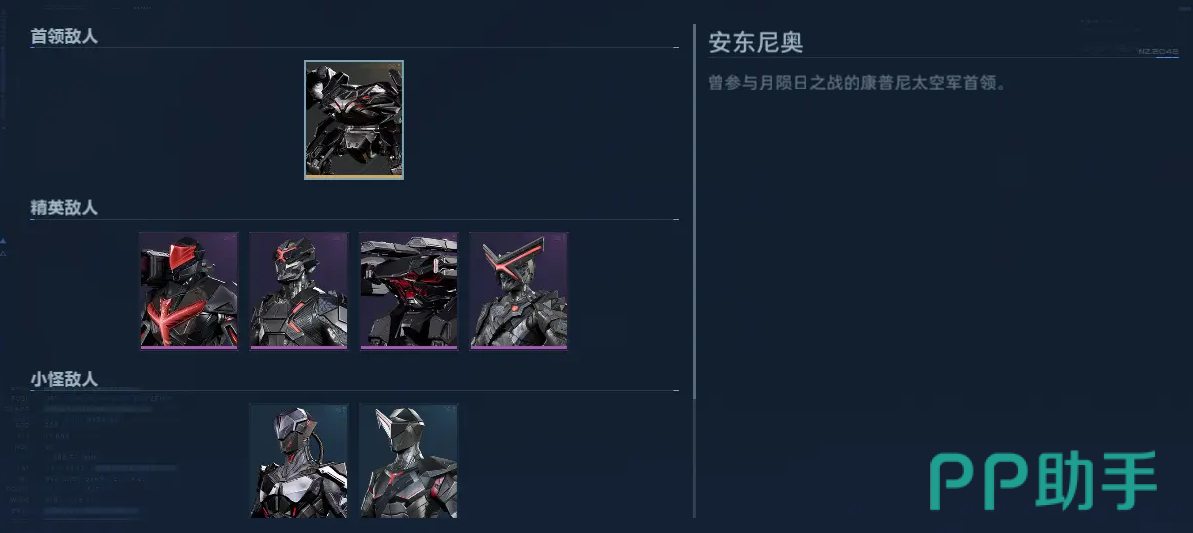Image resolution: width=1193 pixels, height=533 pixels.
Task: Click the gold rarity bar under the boss portrait
Action: (354, 176)
